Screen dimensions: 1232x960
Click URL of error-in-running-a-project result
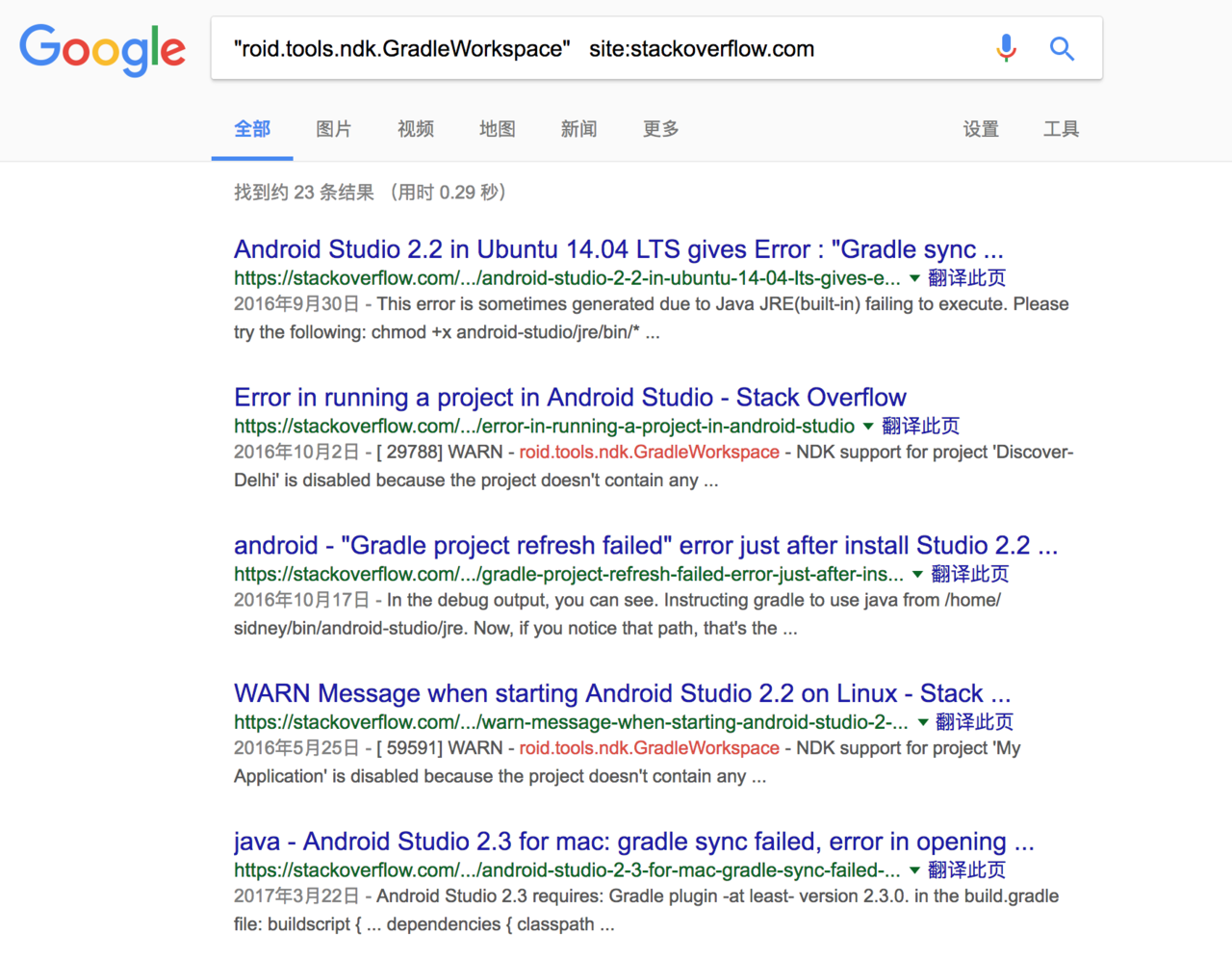(544, 427)
